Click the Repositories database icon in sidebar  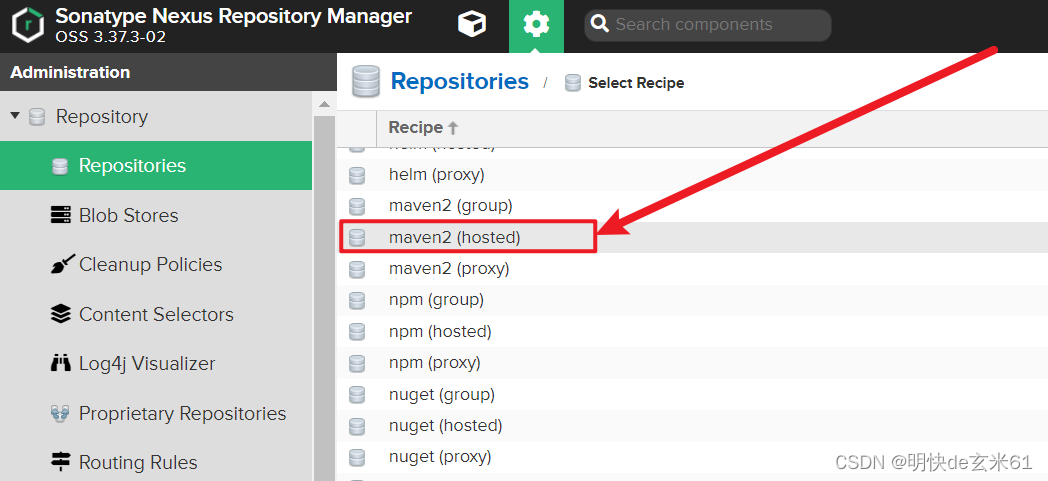pyautogui.click(x=60, y=166)
